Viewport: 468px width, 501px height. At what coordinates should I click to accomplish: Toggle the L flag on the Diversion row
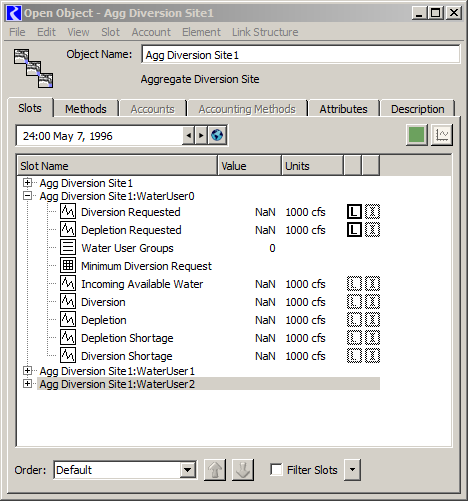coord(354,302)
